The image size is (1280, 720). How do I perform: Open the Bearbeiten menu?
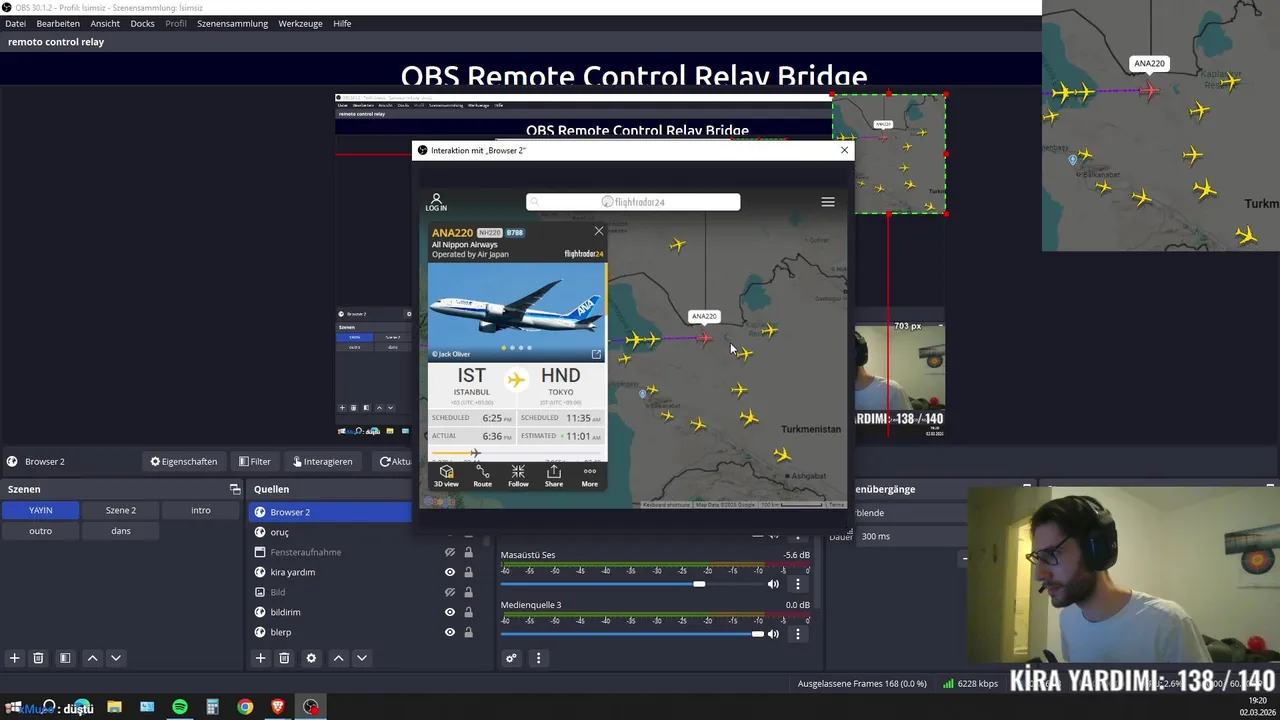click(58, 23)
